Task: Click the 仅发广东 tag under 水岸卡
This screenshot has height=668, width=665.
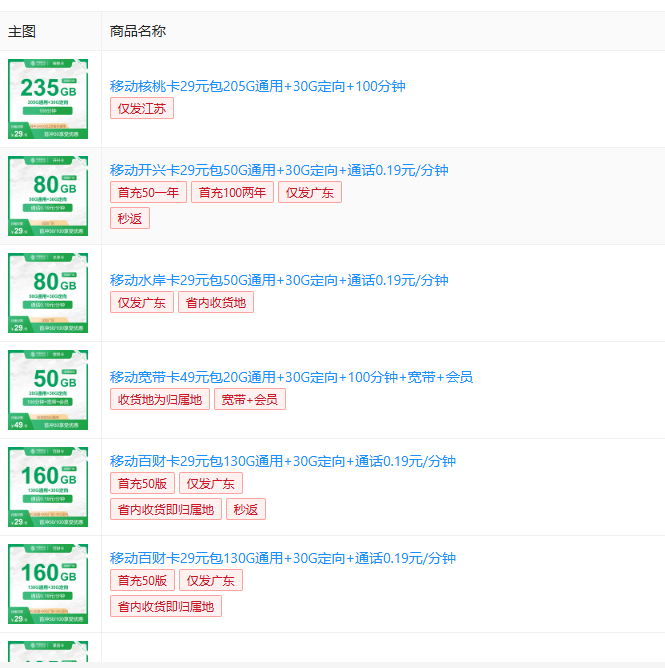Action: [x=142, y=302]
